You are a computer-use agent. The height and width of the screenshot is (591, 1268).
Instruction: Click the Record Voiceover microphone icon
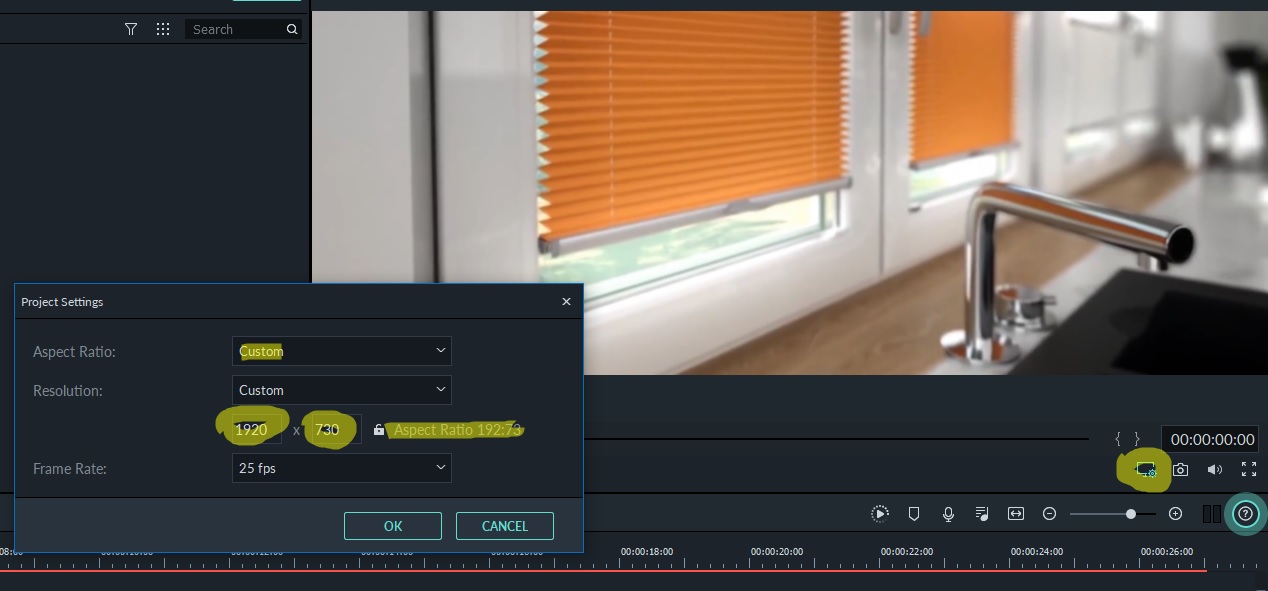point(948,513)
